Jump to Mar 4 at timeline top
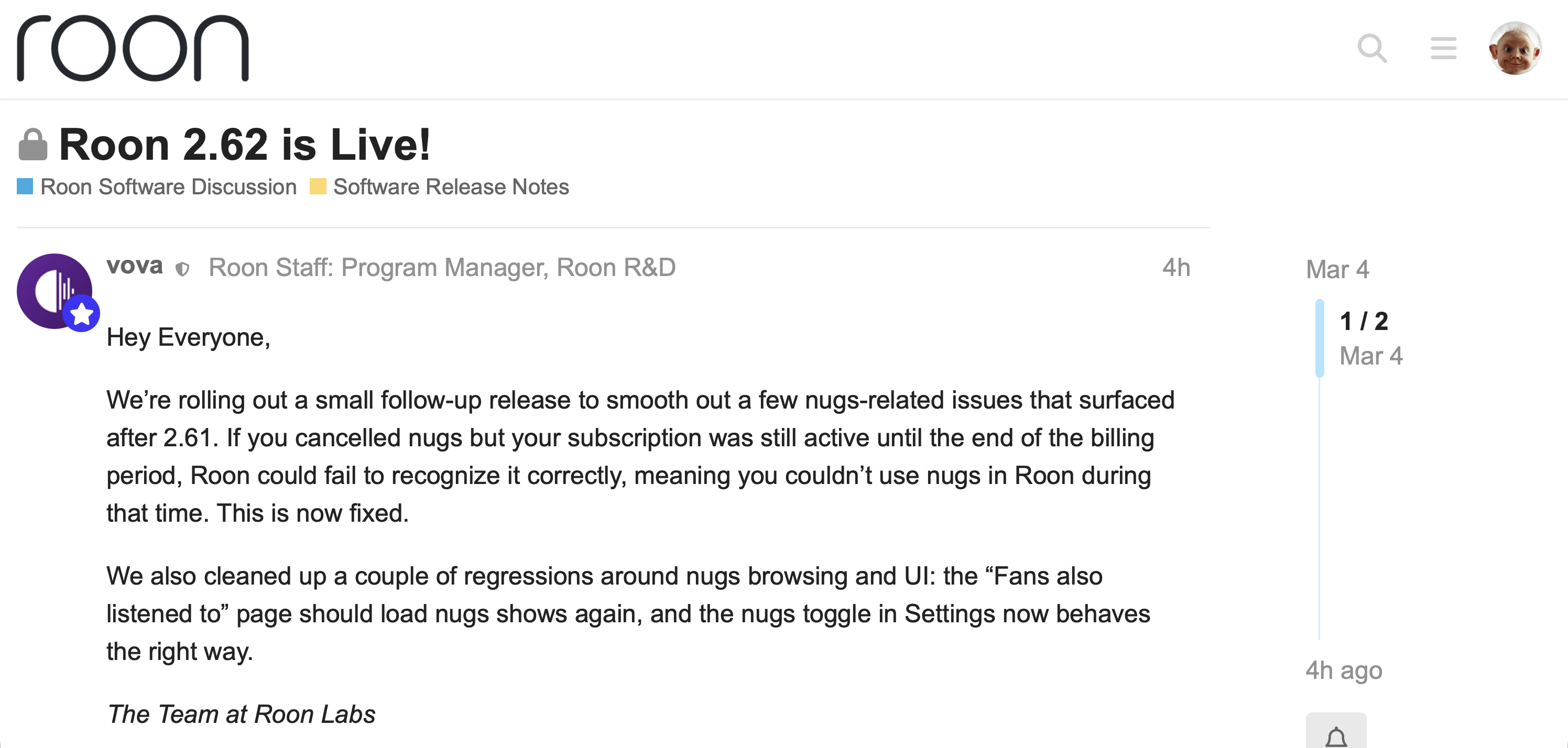 point(1337,270)
